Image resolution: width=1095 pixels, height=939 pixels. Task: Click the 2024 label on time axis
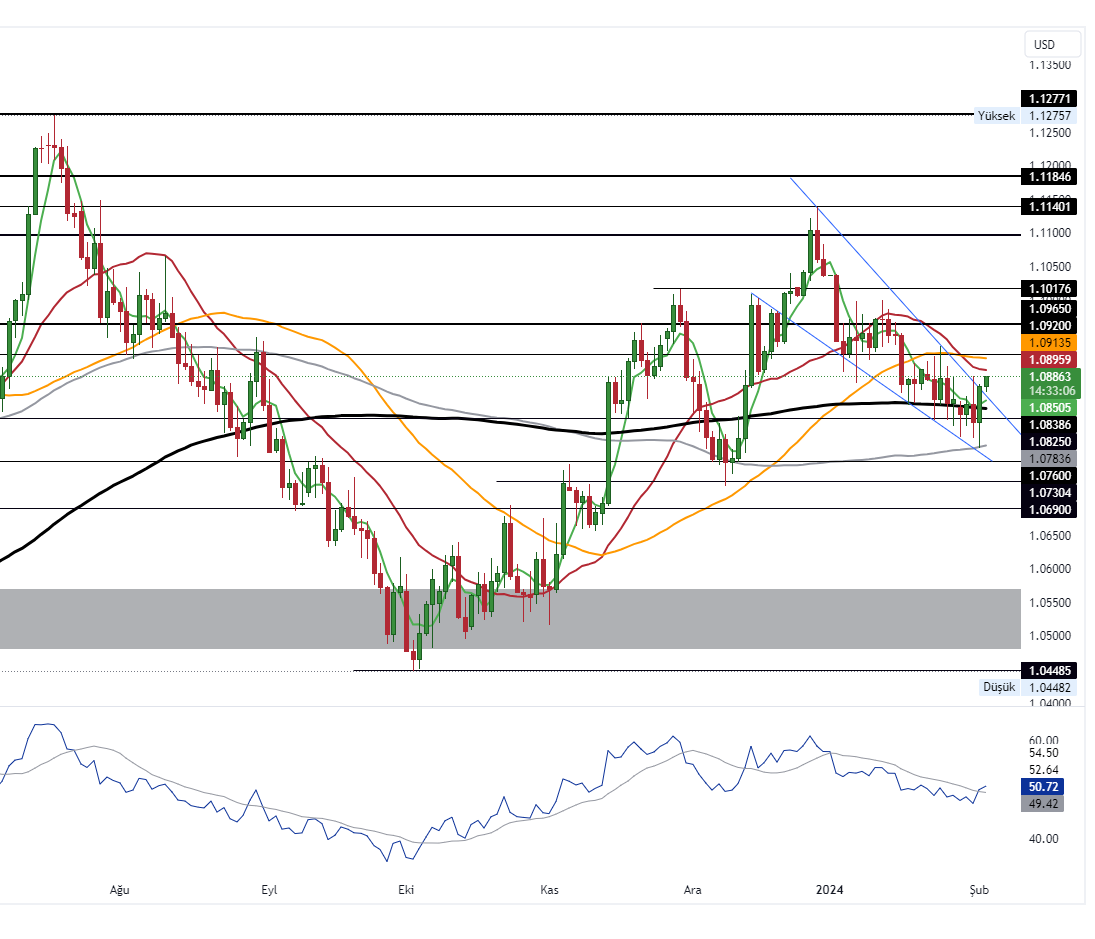coord(830,889)
